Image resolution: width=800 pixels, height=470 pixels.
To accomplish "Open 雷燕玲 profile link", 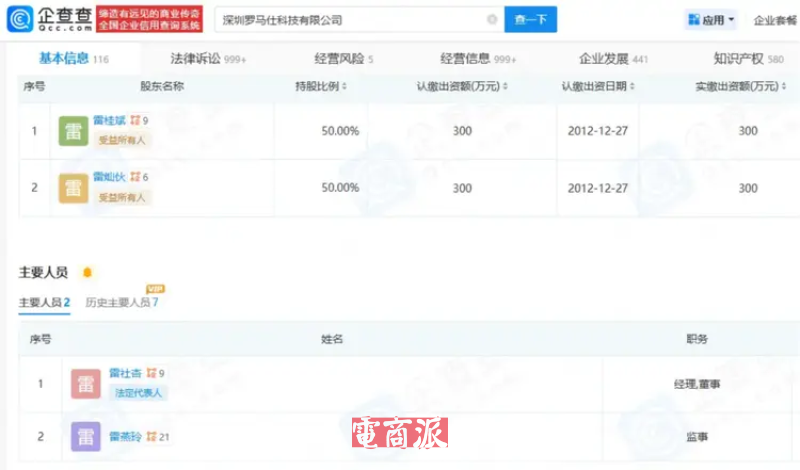I will 126,437.
